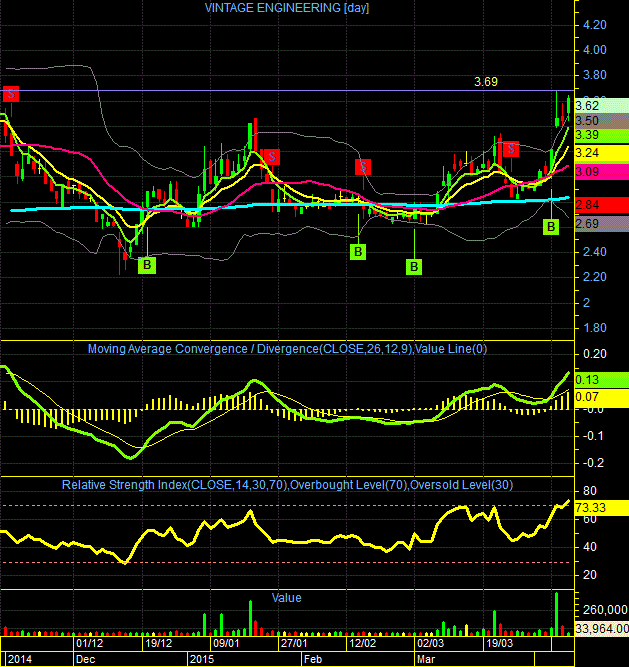This screenshot has width=629, height=667.
Task: Click the B buy marker at late March
Action: pos(551,227)
